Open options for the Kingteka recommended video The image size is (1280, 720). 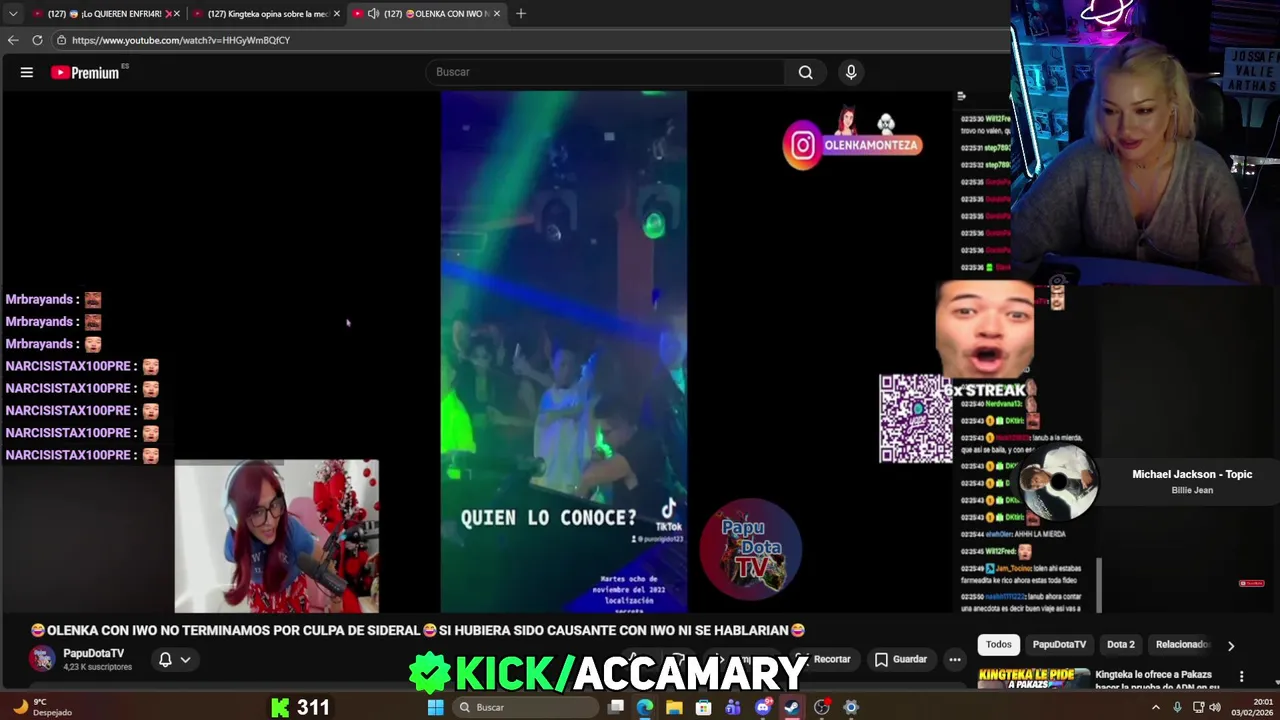(x=1242, y=677)
